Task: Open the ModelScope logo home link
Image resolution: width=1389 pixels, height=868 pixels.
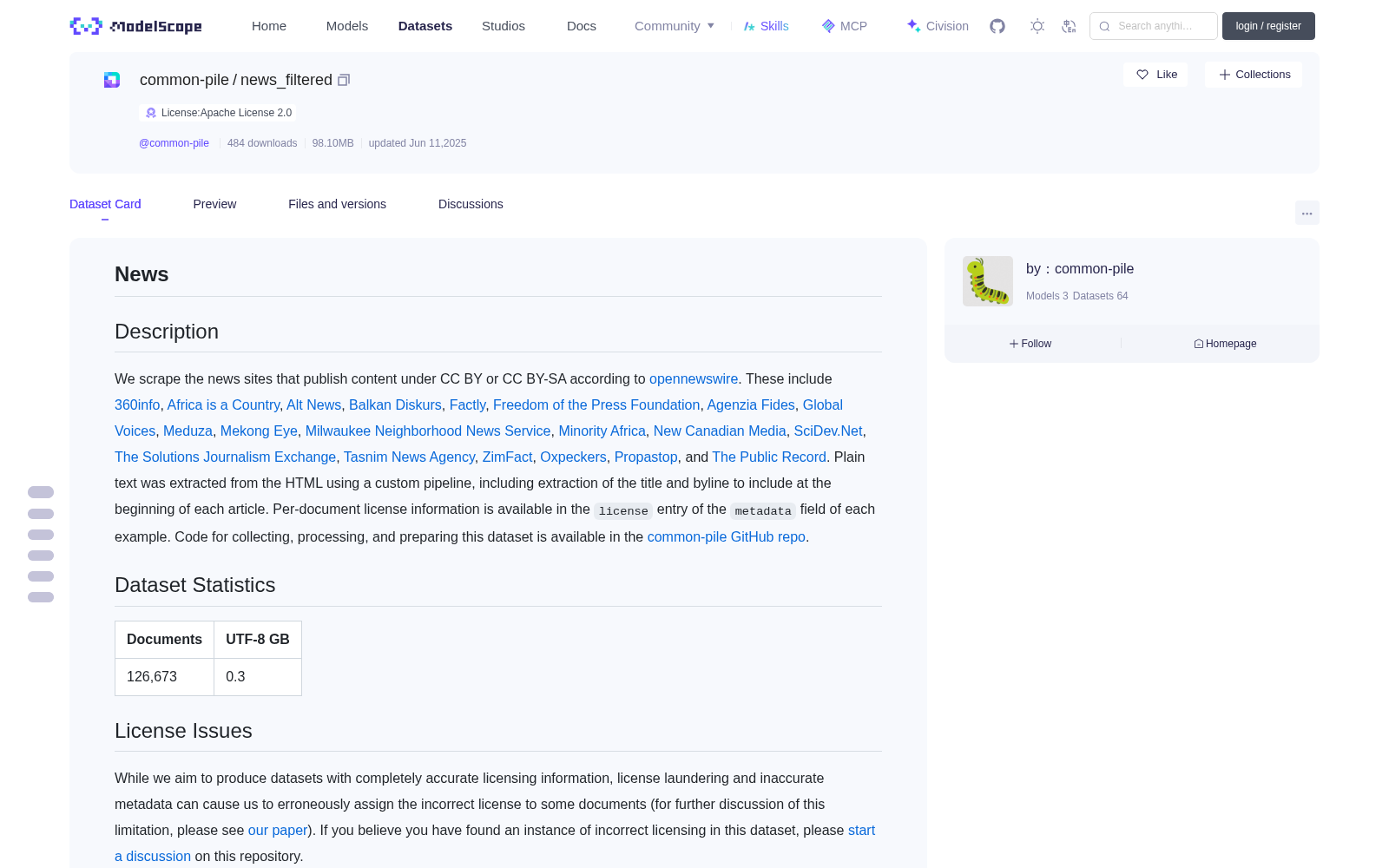Action: [135, 26]
